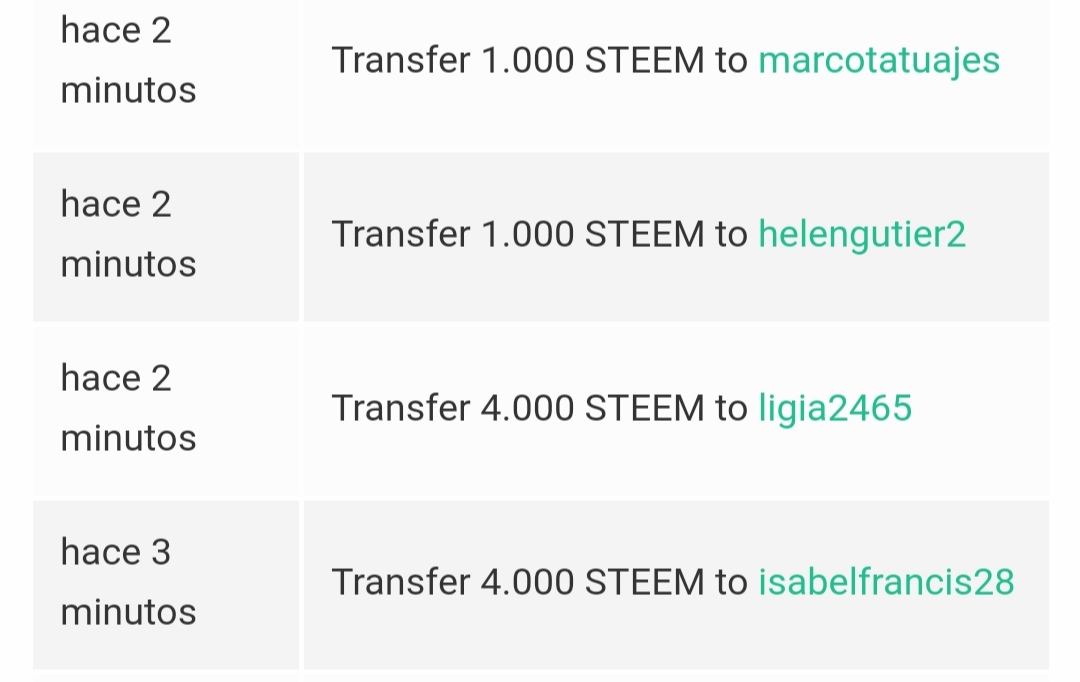Click the word 'Transfer' in marcotatuajes row
Viewport: 1080px width, 682px height.
(x=400, y=61)
